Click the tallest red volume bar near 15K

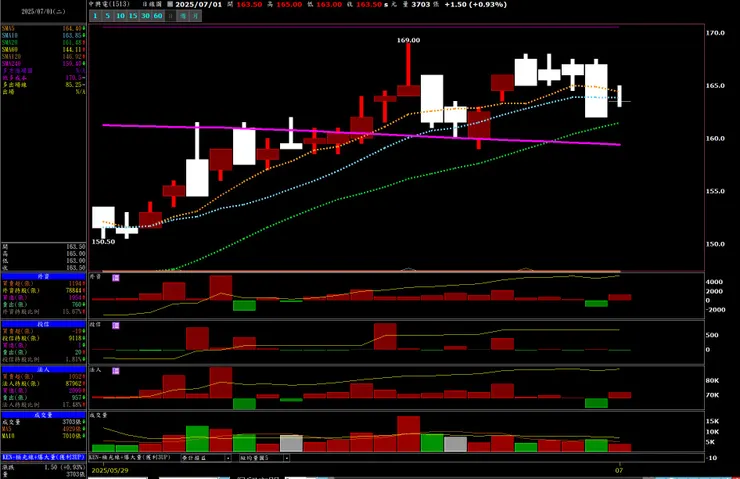tap(409, 434)
